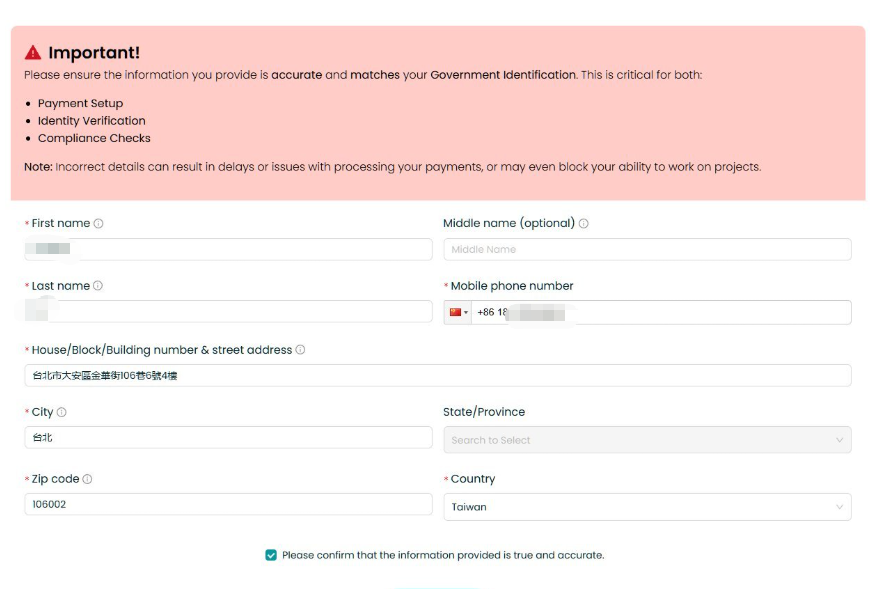Click the confirmation checkbox label text
This screenshot has height=589, width=870.
click(x=443, y=555)
